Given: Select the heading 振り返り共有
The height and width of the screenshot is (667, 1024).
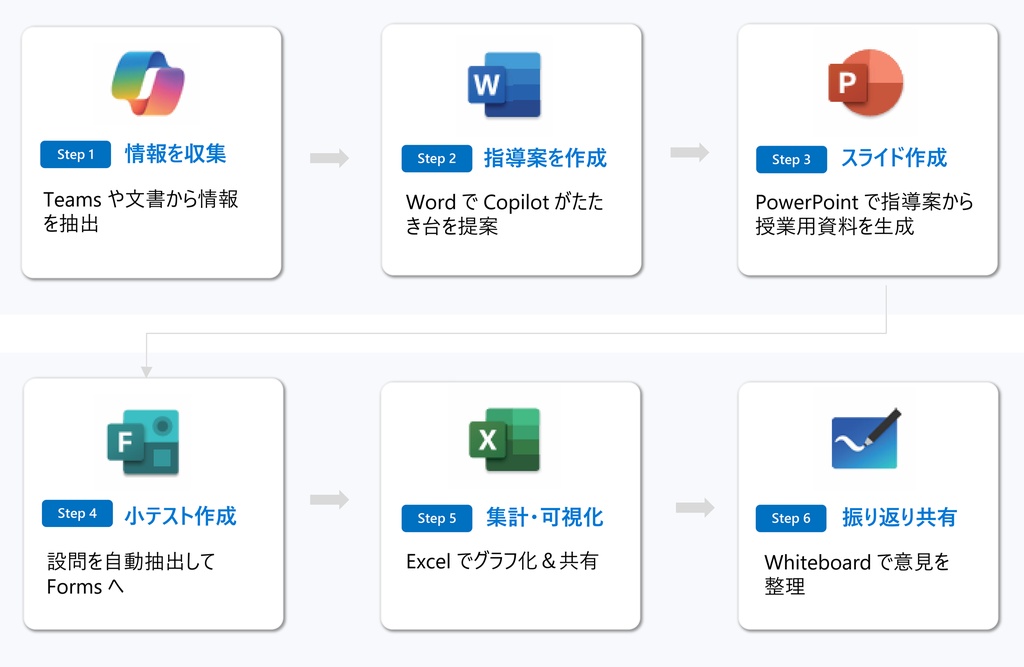Looking at the screenshot, I should (x=899, y=517).
